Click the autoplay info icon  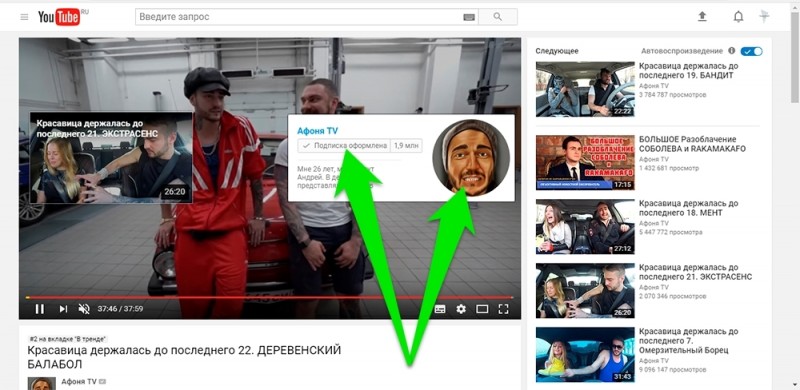(x=732, y=51)
